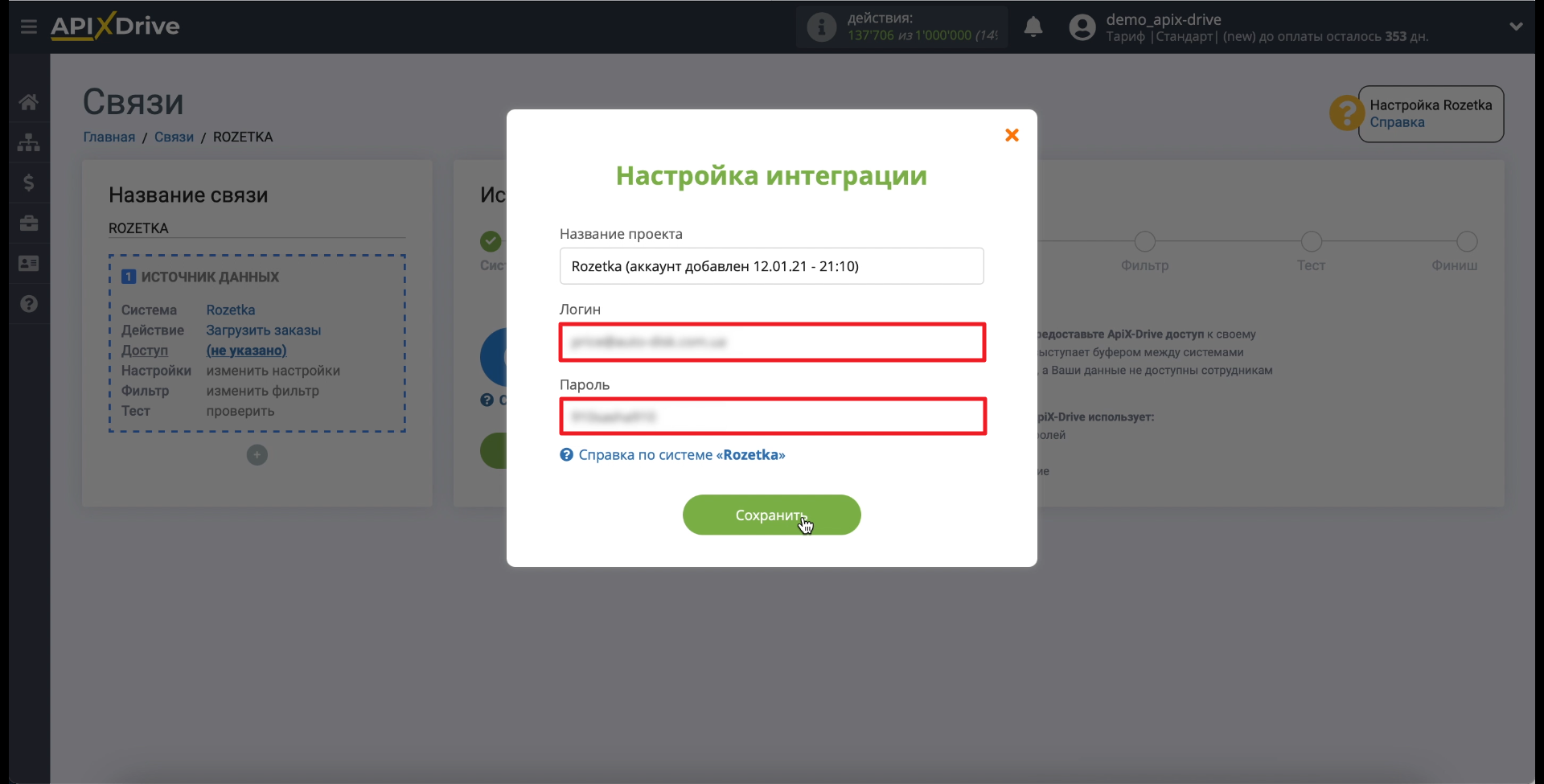Open Связи breadcrumb link

[x=174, y=137]
